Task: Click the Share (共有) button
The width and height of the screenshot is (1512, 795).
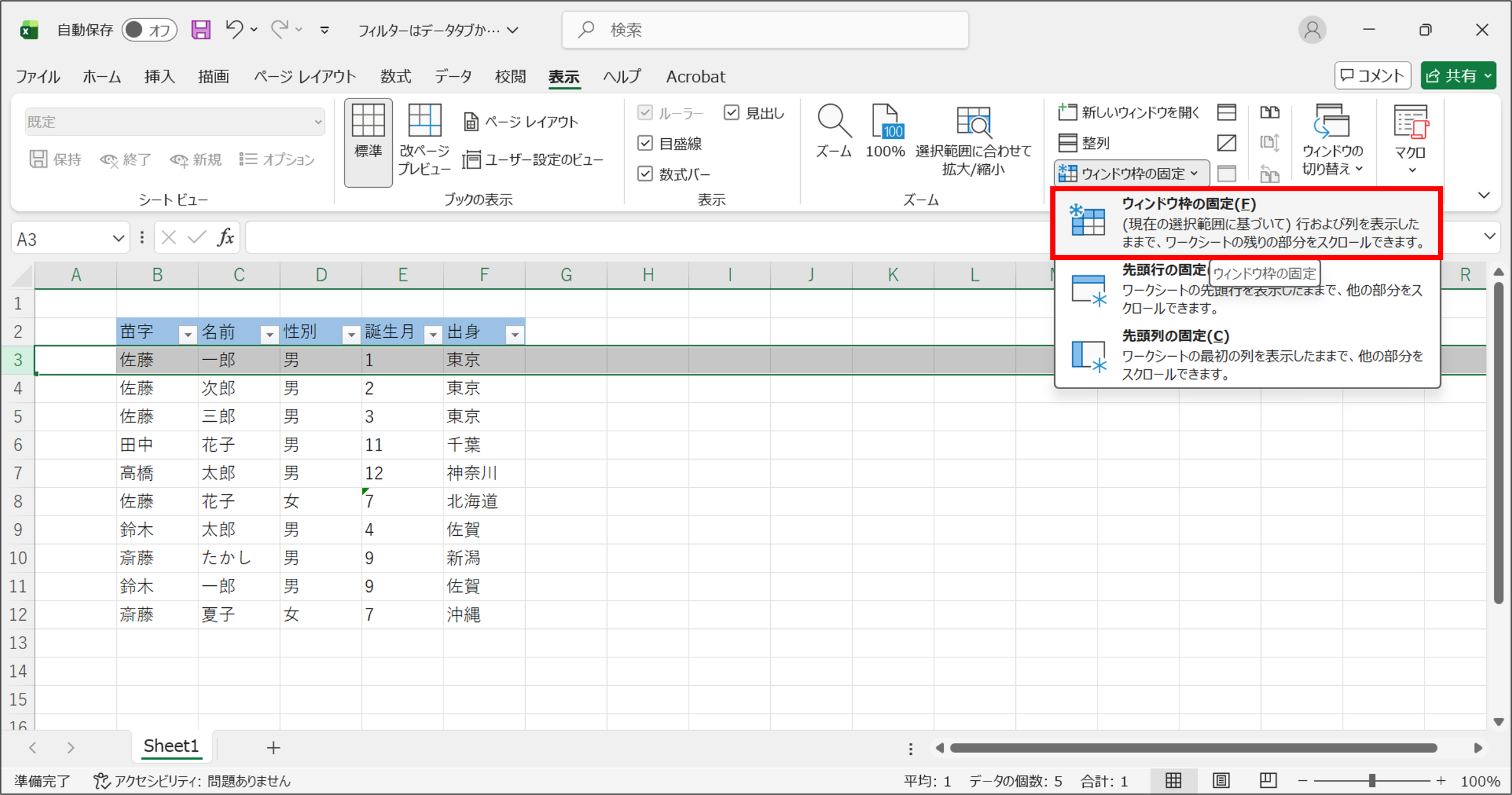Action: click(1458, 76)
